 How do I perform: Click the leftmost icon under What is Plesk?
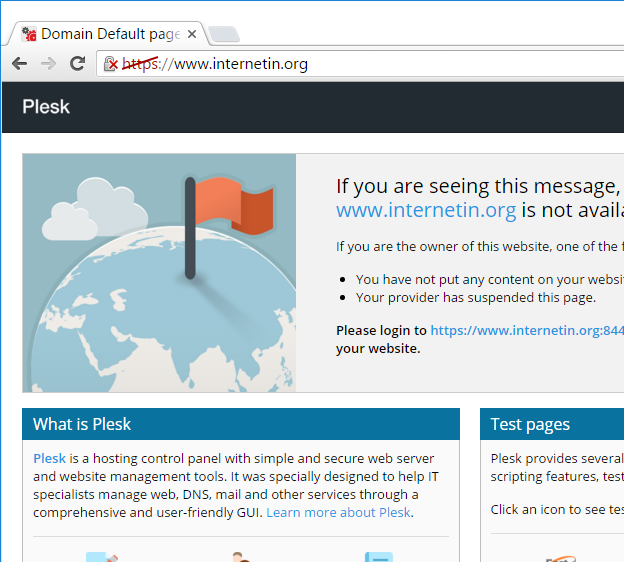pos(102,556)
